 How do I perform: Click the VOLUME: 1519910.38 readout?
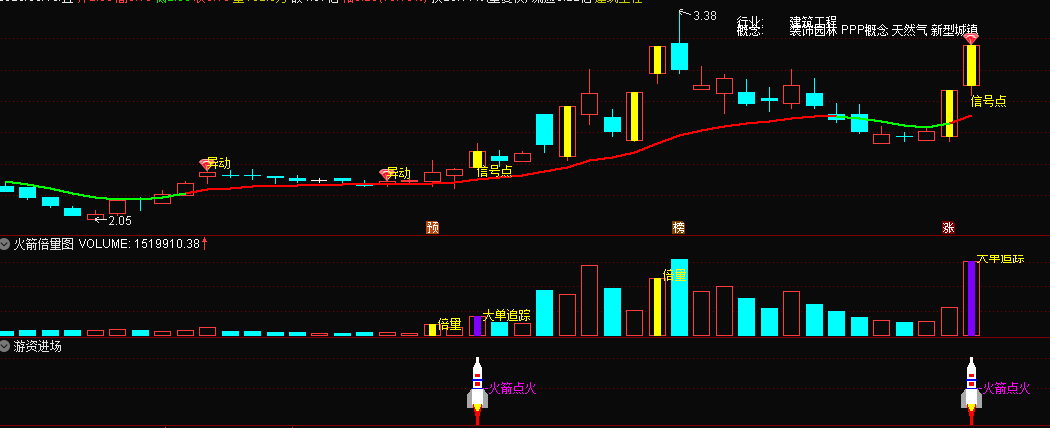[x=139, y=244]
